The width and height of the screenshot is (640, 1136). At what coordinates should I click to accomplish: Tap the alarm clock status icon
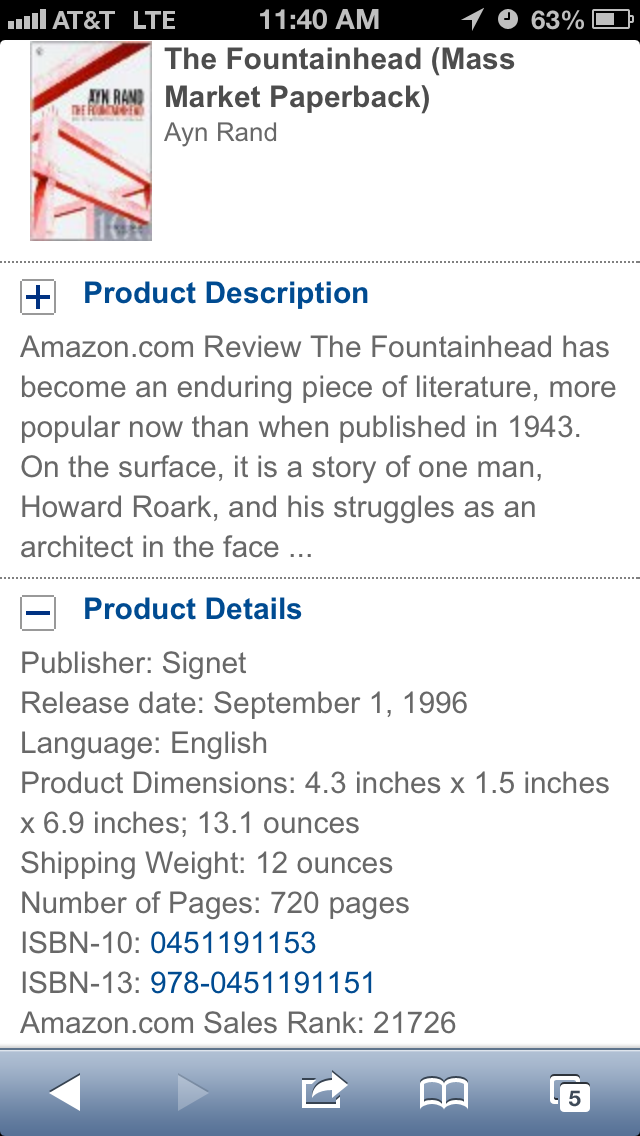pyautogui.click(x=508, y=19)
